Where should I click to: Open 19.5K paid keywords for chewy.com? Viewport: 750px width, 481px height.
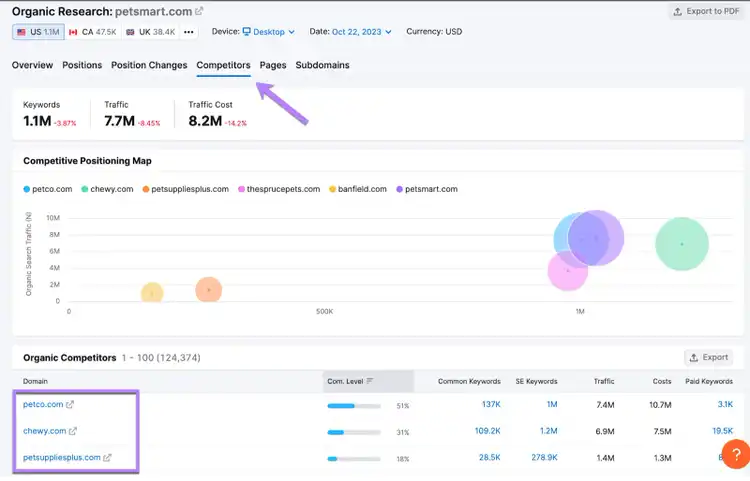(x=722, y=431)
